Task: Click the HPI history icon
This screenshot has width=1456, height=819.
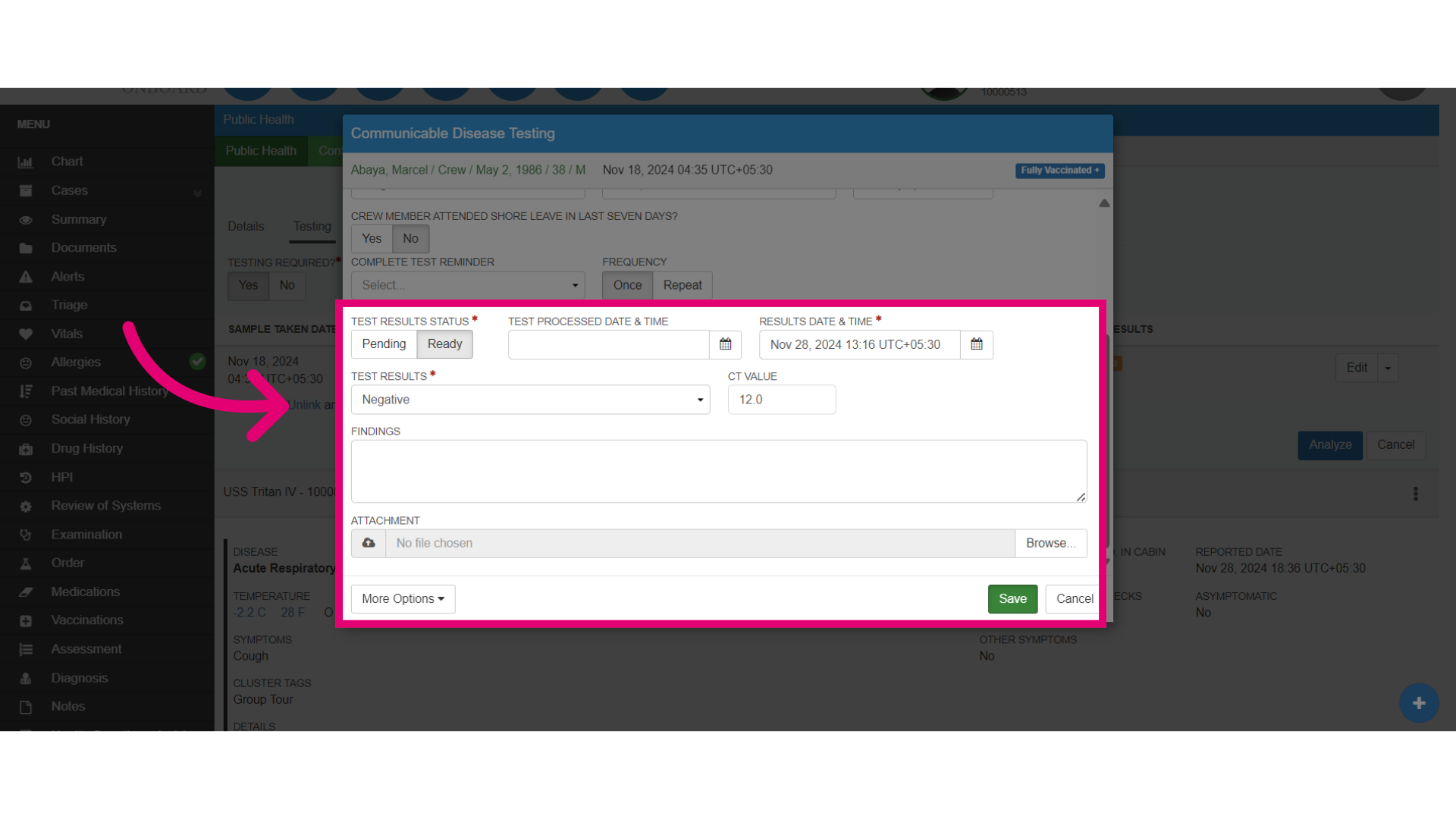Action: point(25,477)
